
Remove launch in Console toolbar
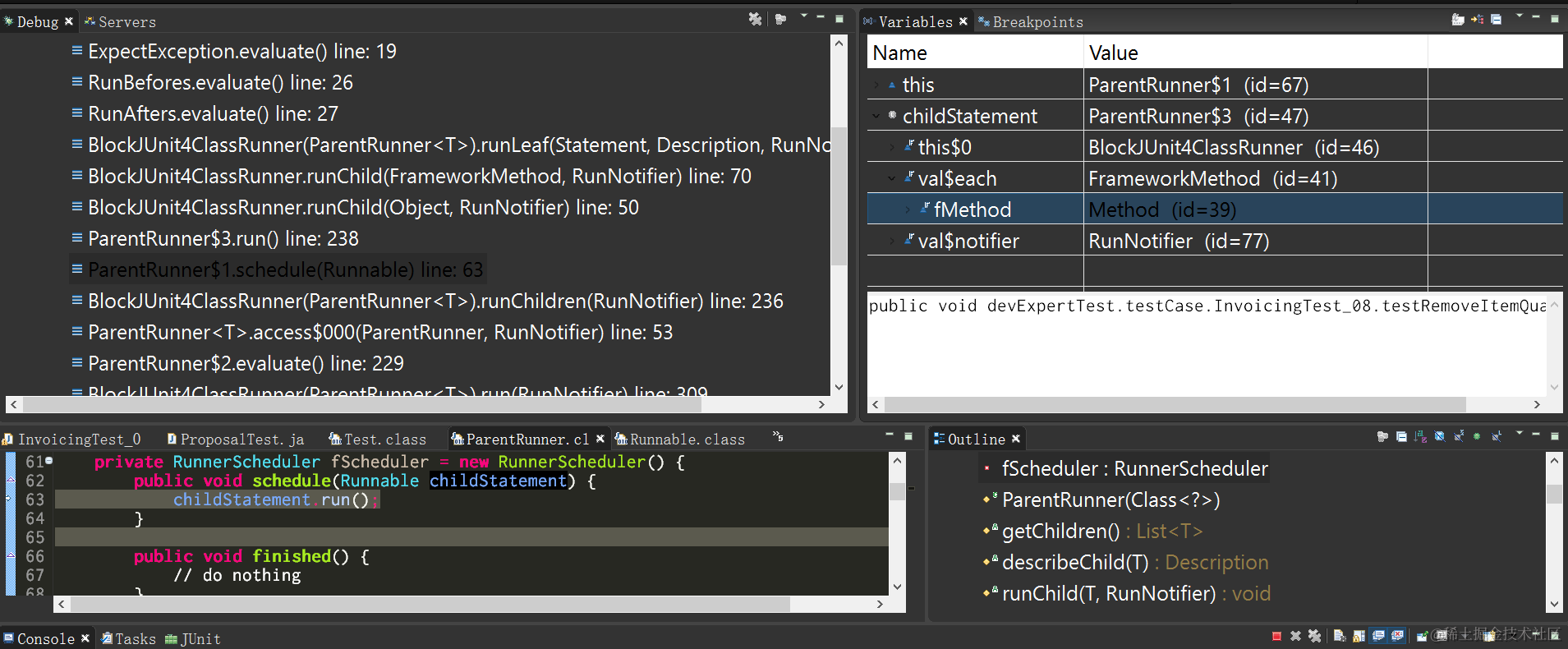point(1295,636)
